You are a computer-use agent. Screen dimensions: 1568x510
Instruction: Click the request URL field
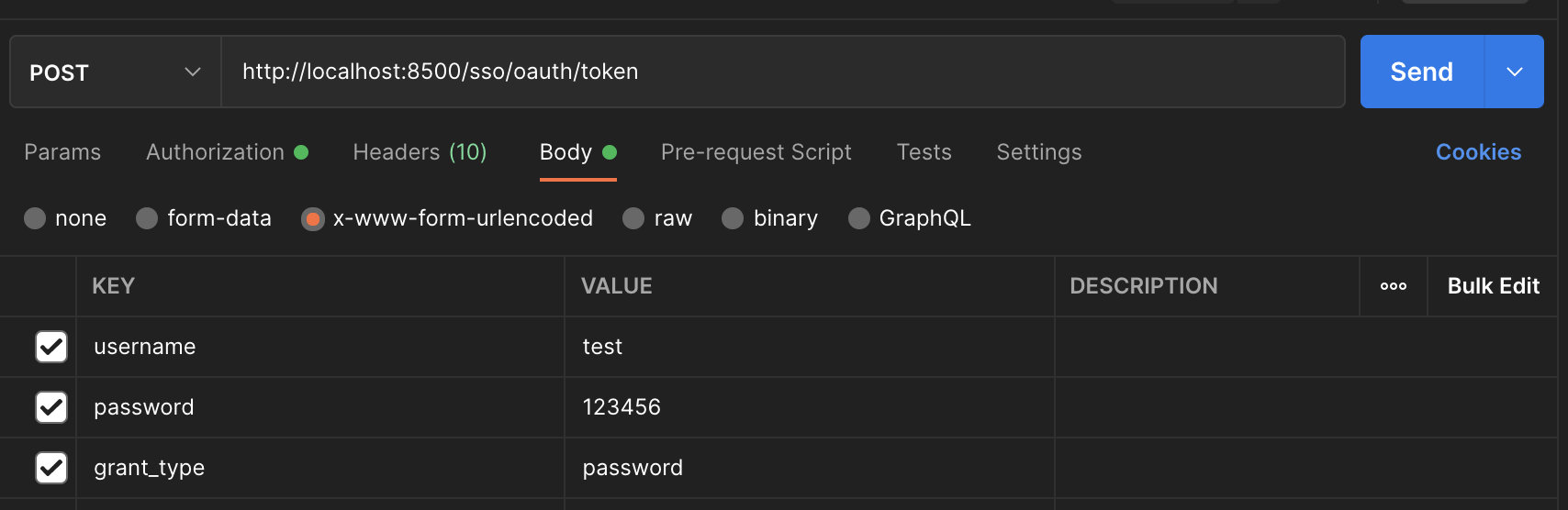(780, 72)
